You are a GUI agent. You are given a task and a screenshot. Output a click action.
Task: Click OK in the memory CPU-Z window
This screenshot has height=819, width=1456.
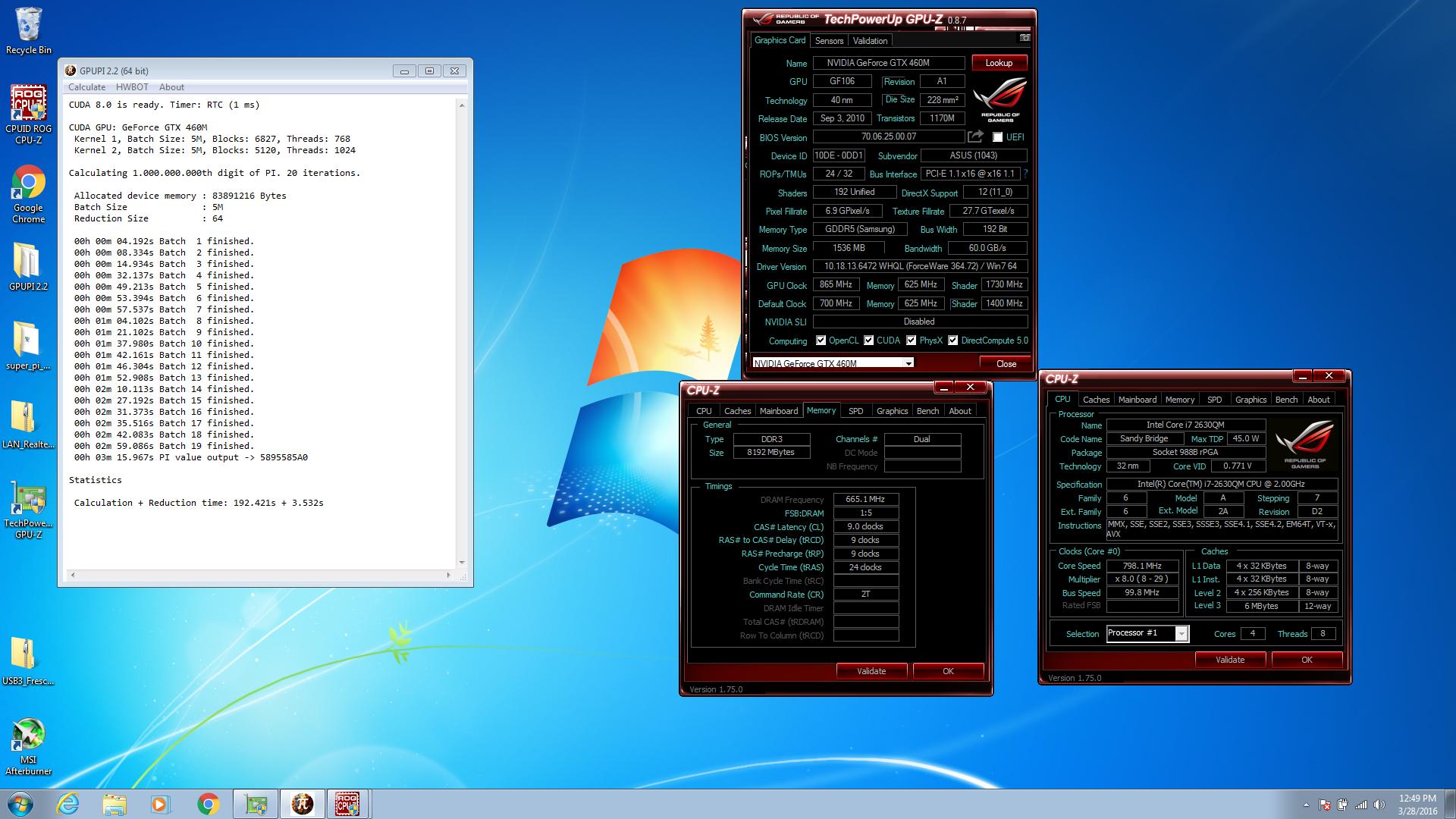coord(948,671)
